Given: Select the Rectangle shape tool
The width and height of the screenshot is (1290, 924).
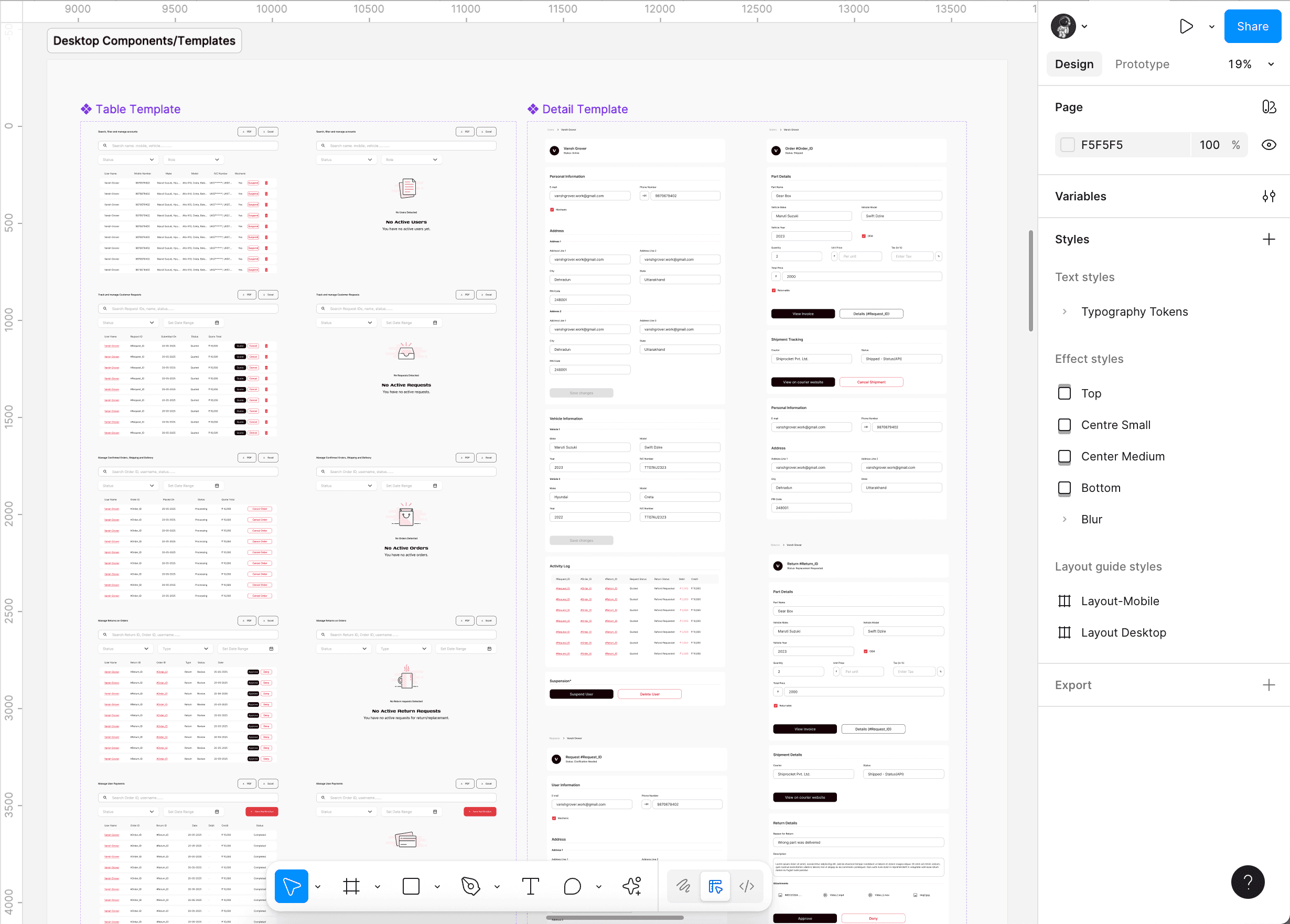Looking at the screenshot, I should [x=411, y=886].
